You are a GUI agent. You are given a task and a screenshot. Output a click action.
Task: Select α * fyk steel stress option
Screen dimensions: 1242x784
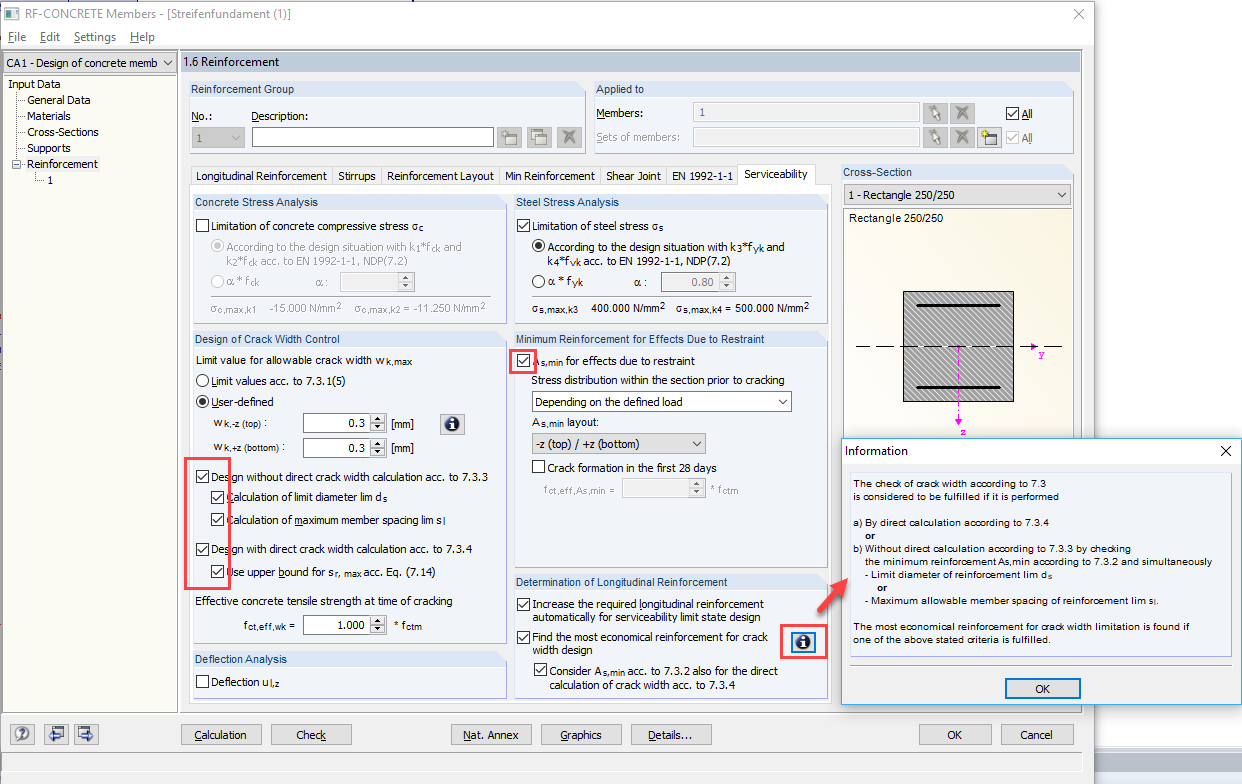(539, 282)
